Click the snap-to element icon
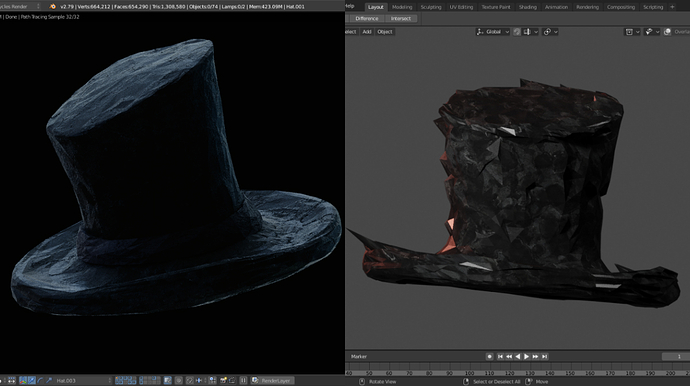 [527, 32]
